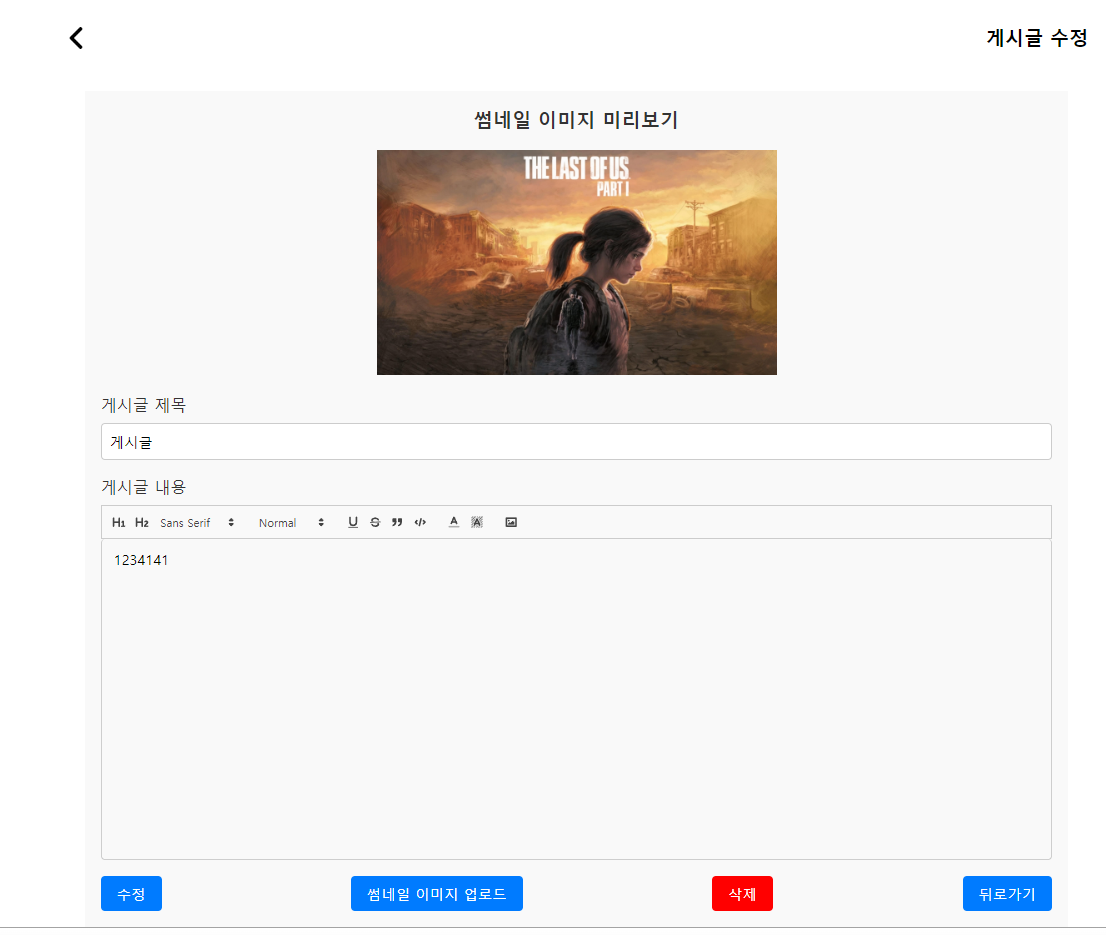
Task: Insert an image into the post content
Action: pos(511,522)
